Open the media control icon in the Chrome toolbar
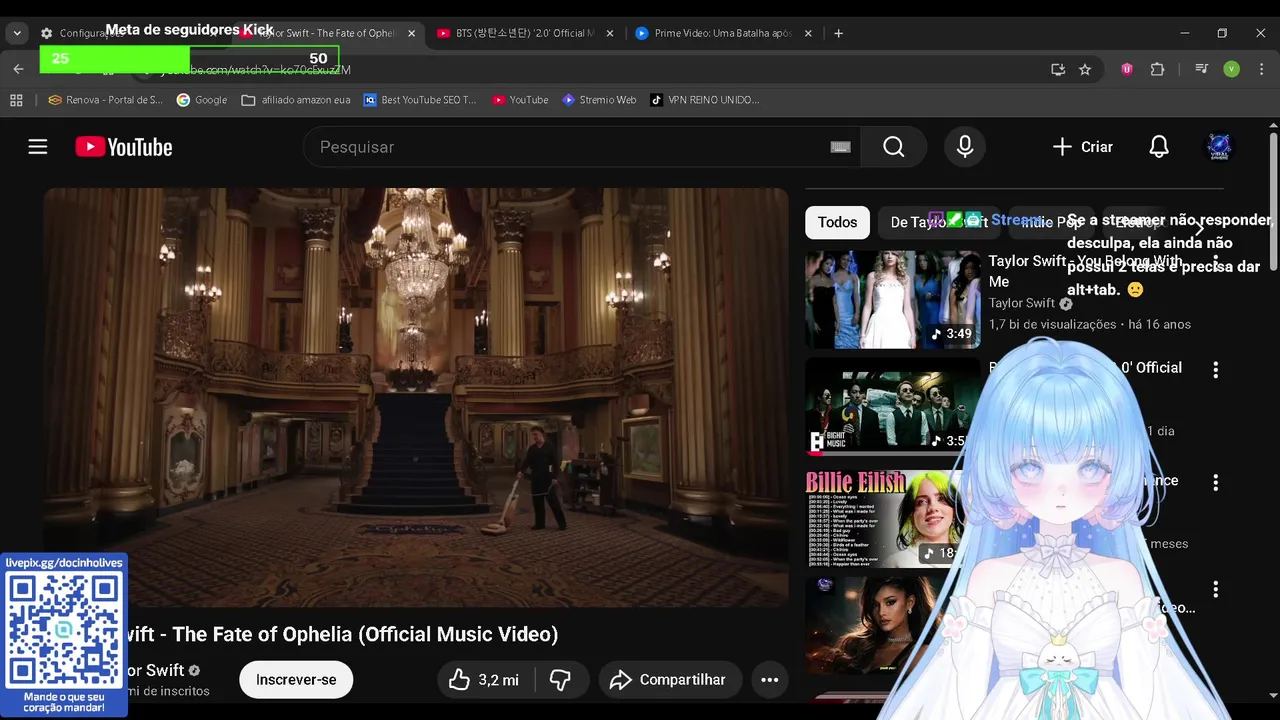The height and width of the screenshot is (720, 1280). pyautogui.click(x=1201, y=69)
